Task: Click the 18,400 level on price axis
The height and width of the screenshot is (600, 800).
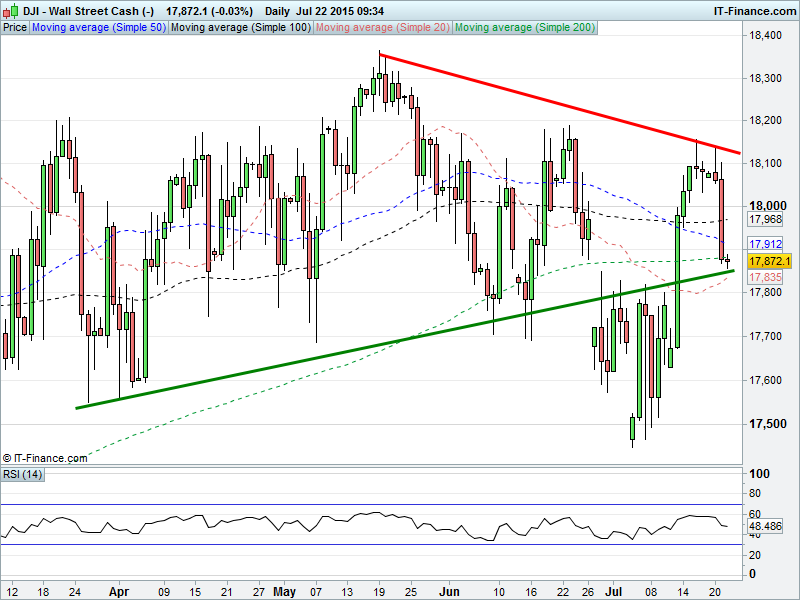Action: (766, 36)
